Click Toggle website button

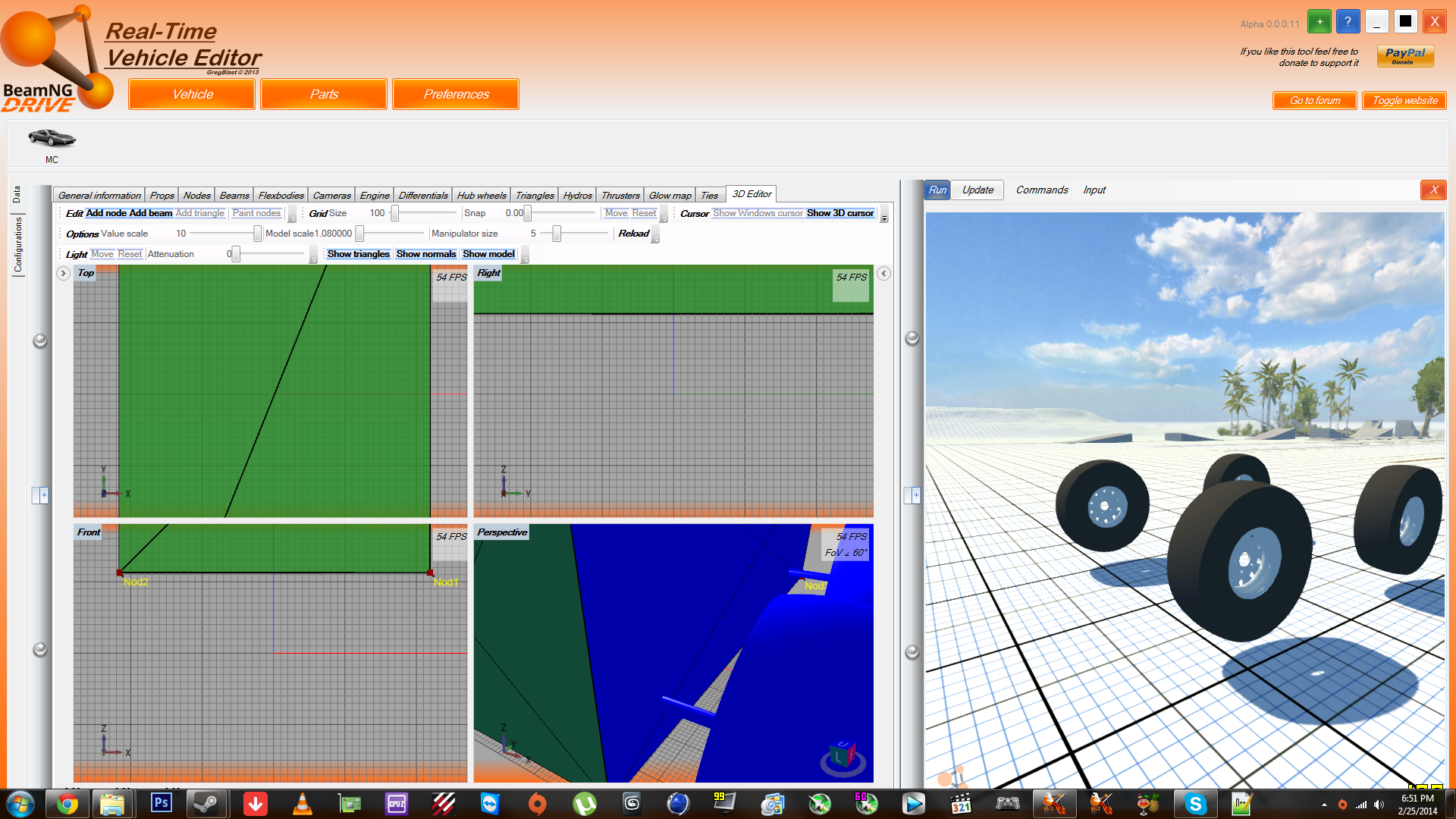pos(1404,101)
